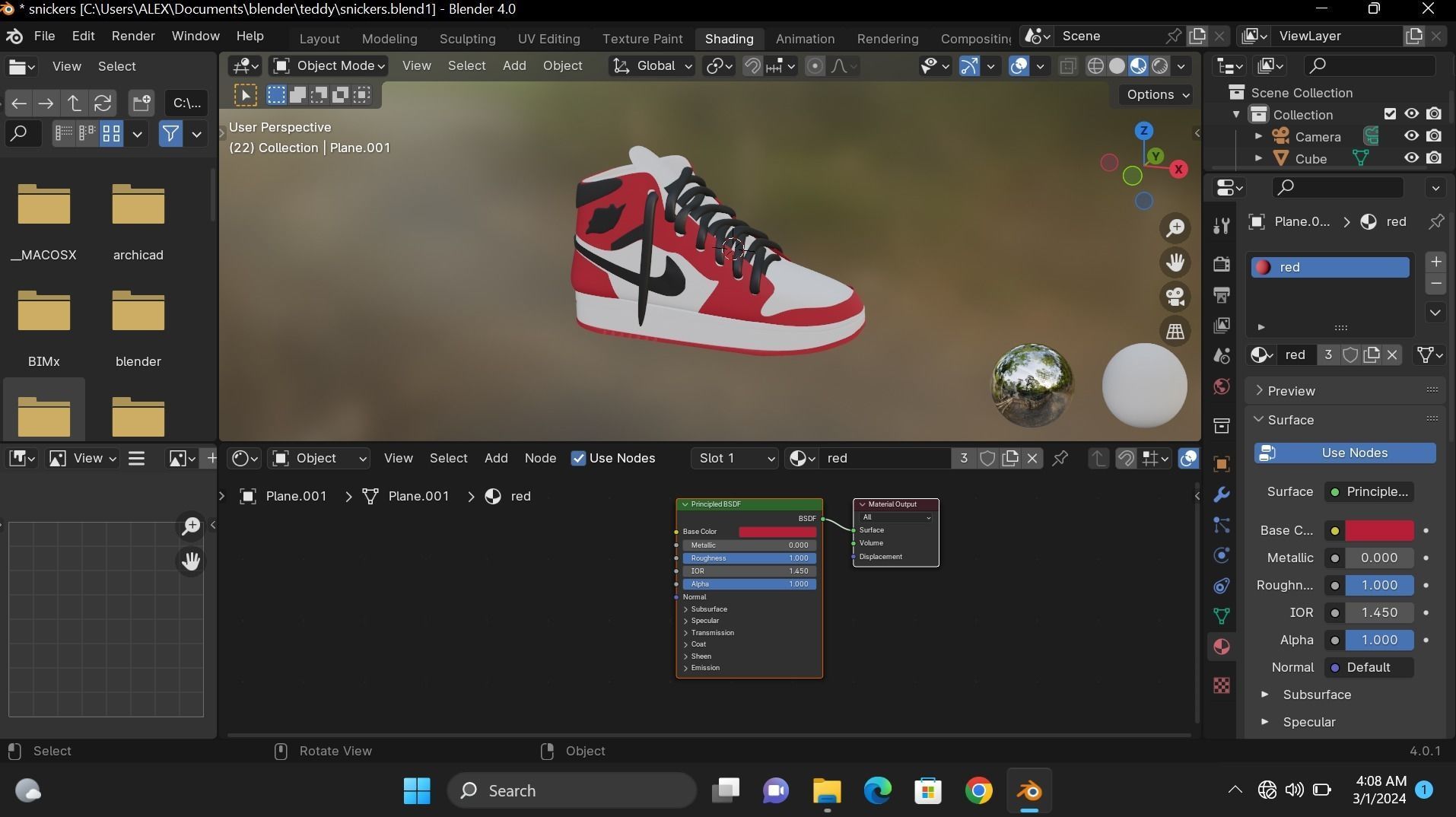The height and width of the screenshot is (817, 1456).
Task: Toggle X-ray in the viewport header
Action: 1067,66
